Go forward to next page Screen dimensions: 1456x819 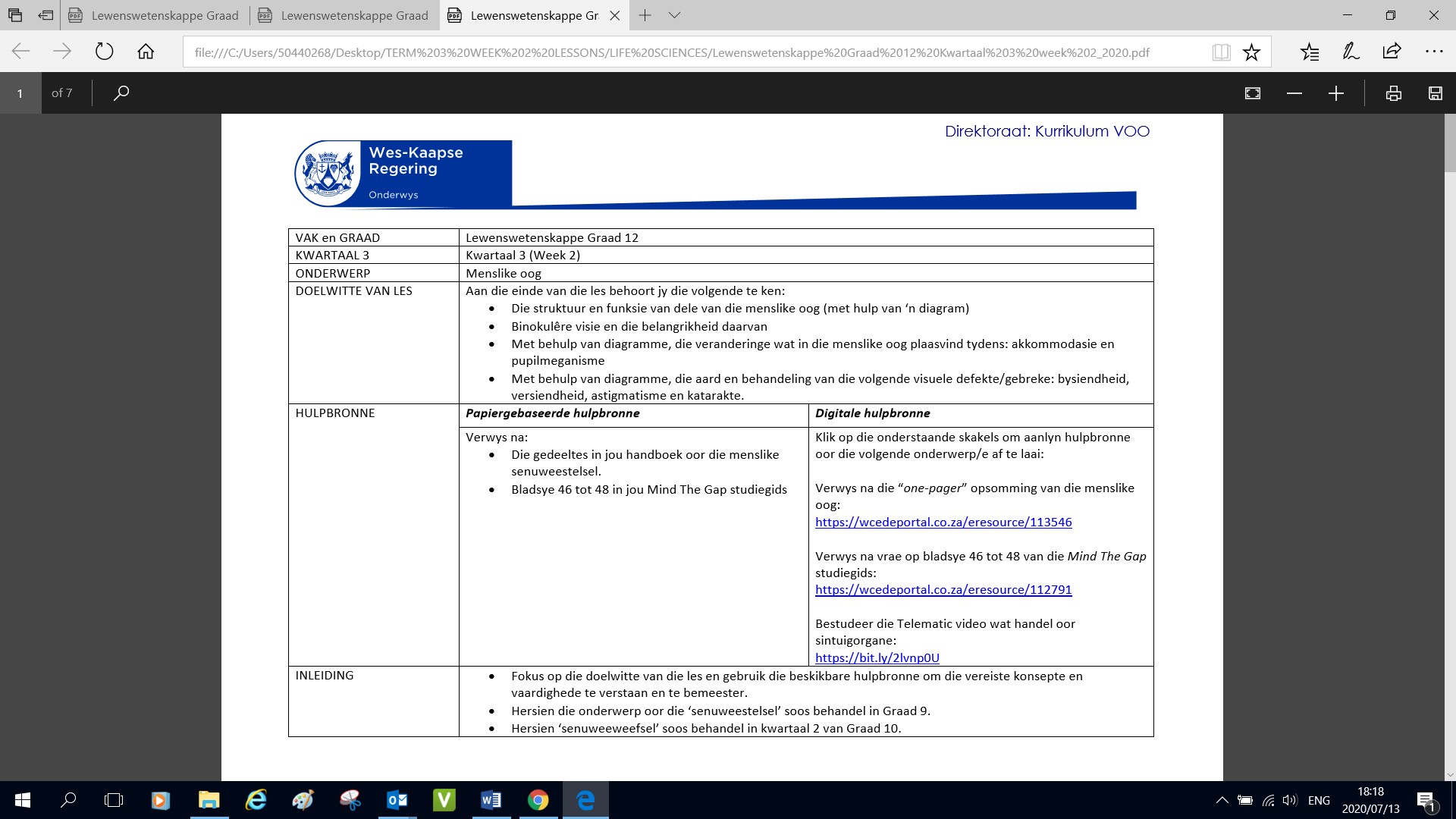click(62, 52)
